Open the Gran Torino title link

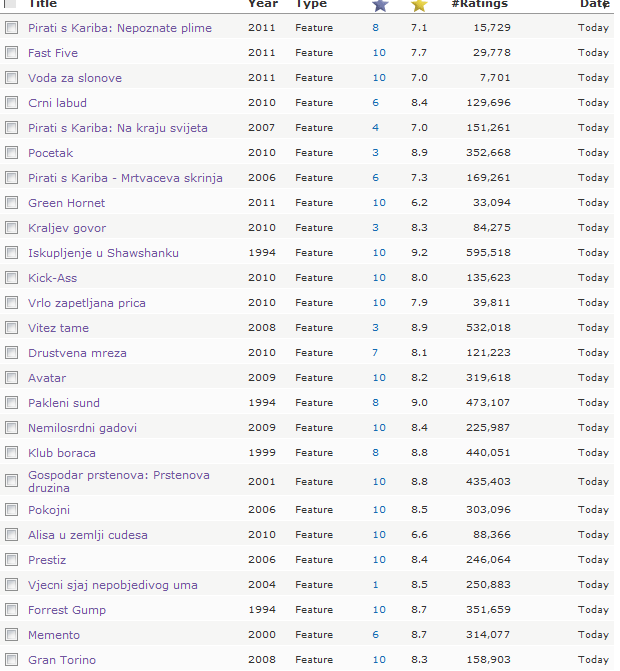point(62,660)
